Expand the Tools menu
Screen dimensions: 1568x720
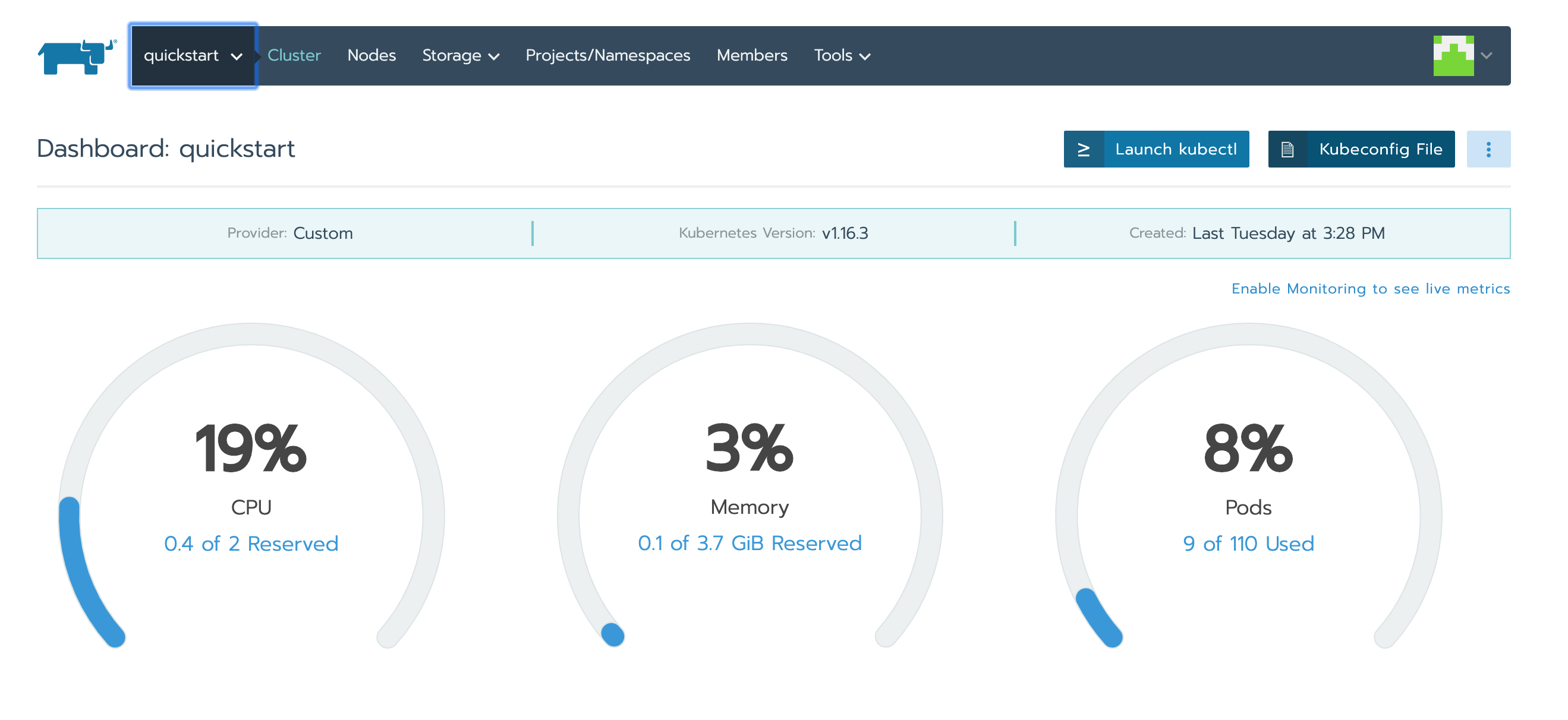coord(842,55)
